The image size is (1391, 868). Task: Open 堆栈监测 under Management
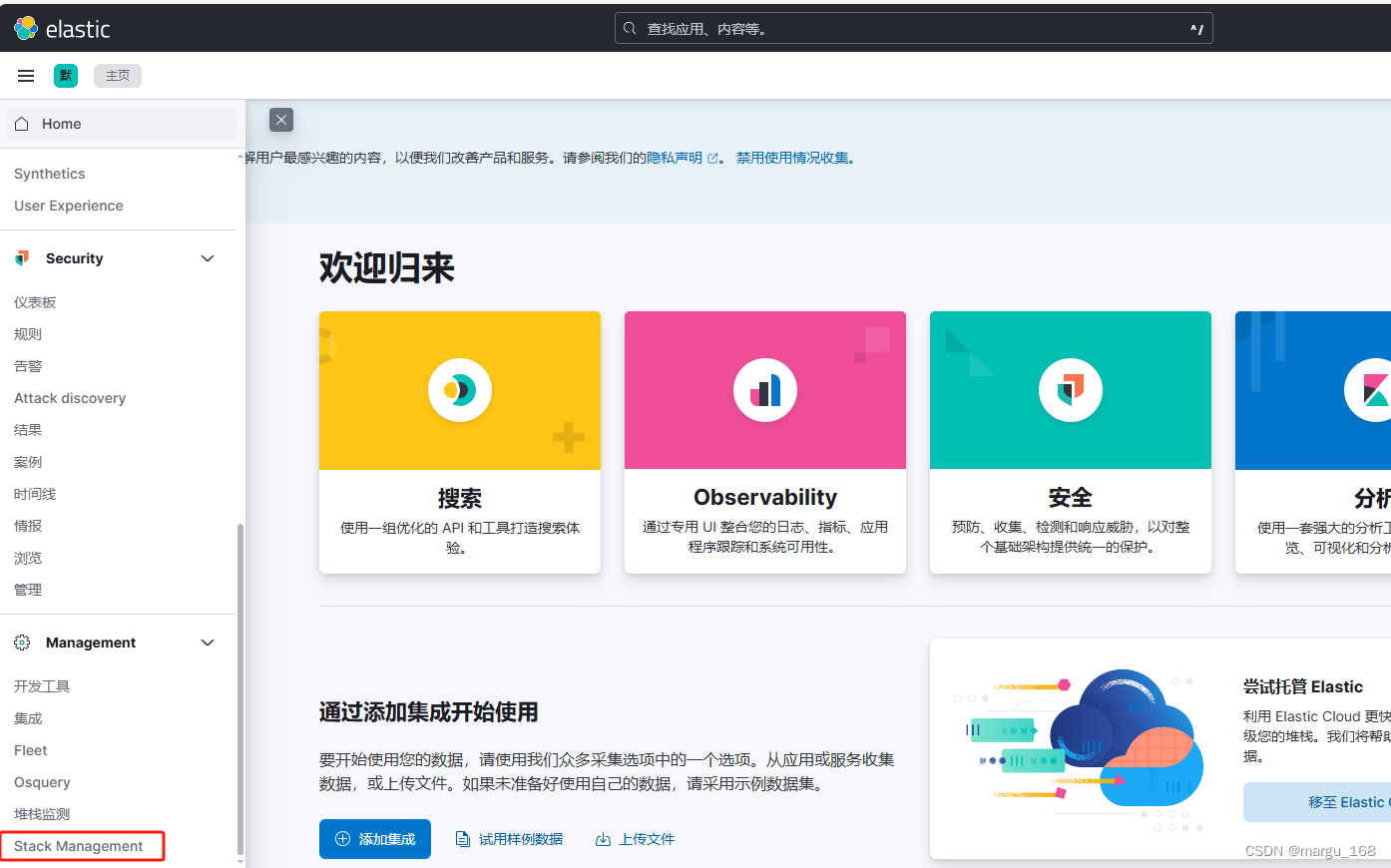pos(42,814)
